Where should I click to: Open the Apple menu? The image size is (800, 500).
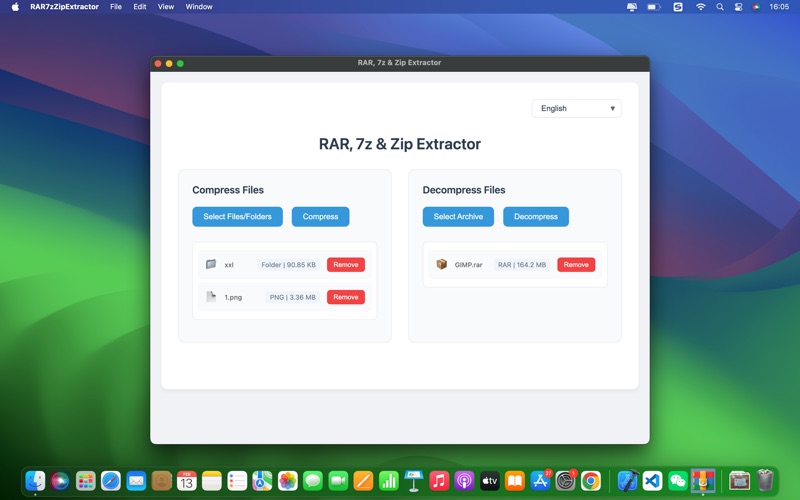tap(15, 7)
